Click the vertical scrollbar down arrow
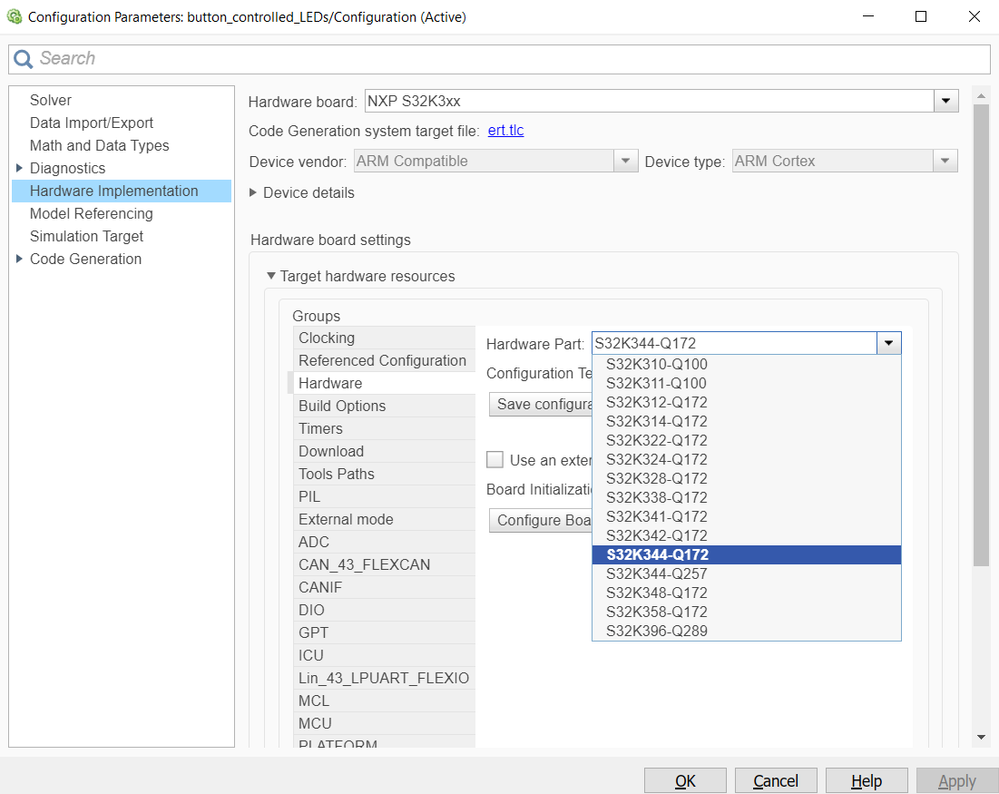 point(981,737)
